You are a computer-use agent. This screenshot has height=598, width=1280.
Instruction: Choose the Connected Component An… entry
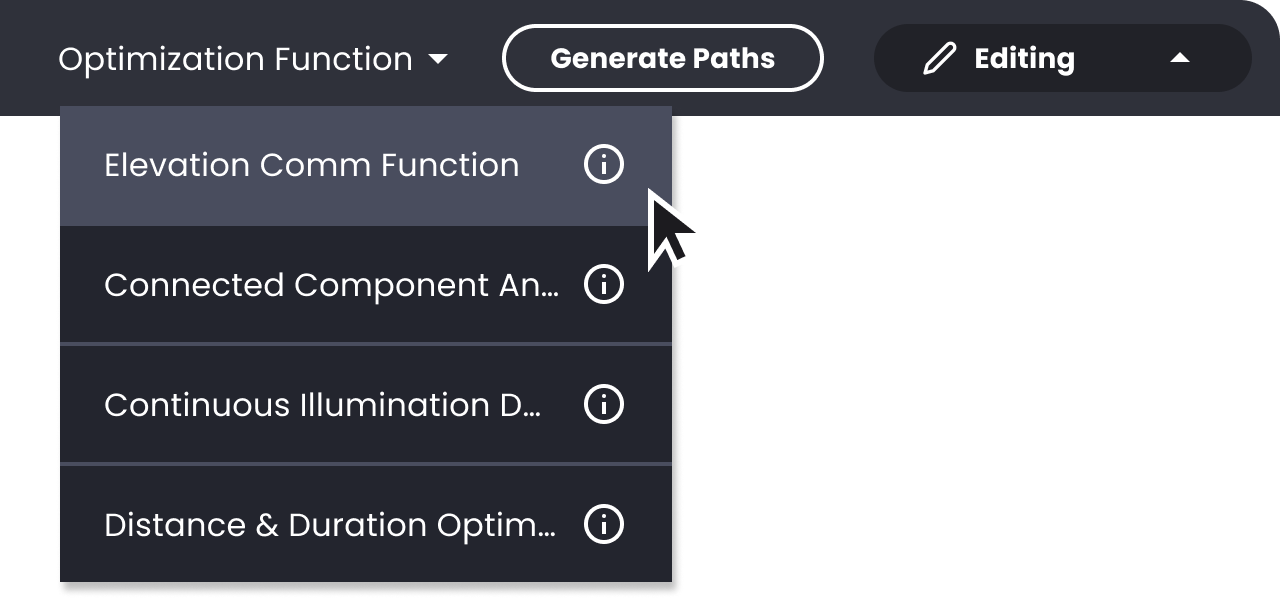click(x=330, y=285)
